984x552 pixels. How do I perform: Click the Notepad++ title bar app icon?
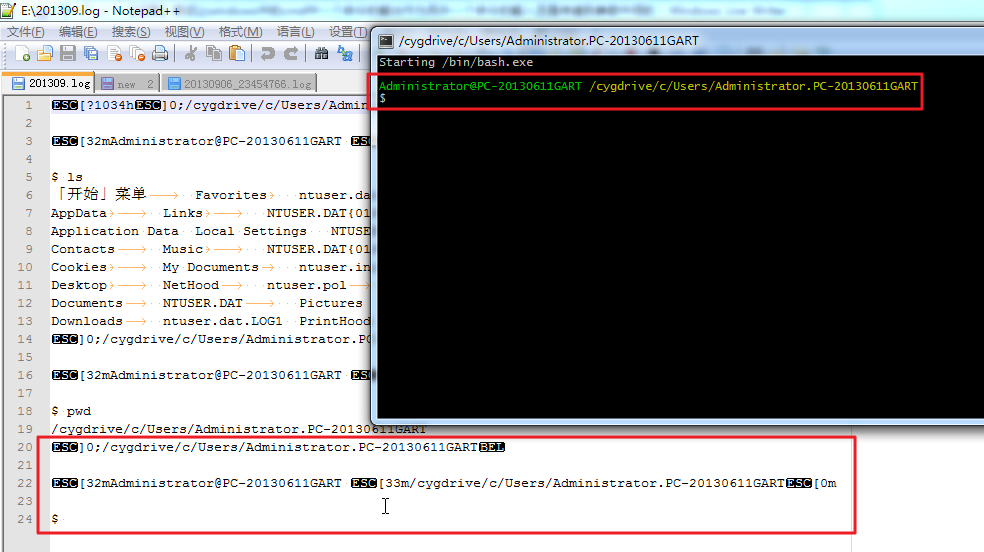coord(9,10)
